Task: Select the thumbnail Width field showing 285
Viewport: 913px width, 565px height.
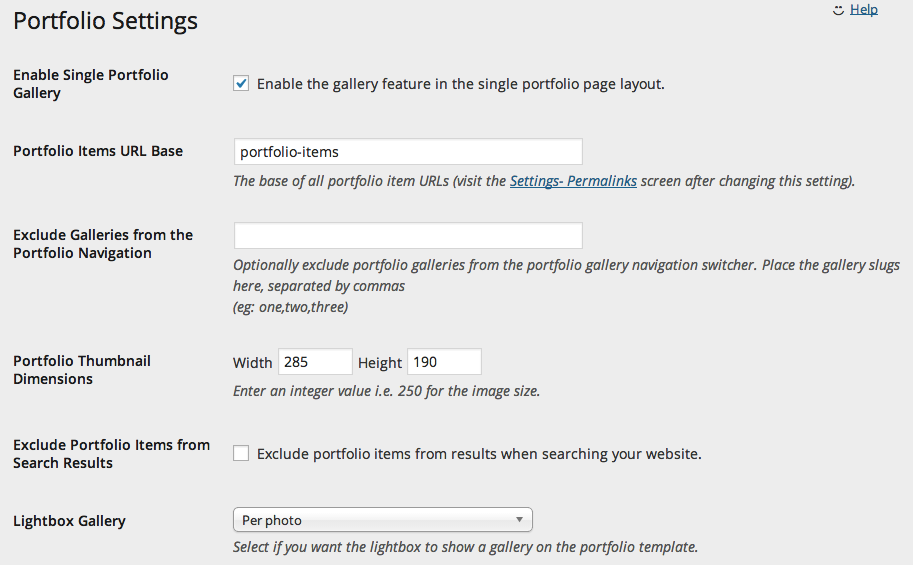Action: tap(315, 362)
